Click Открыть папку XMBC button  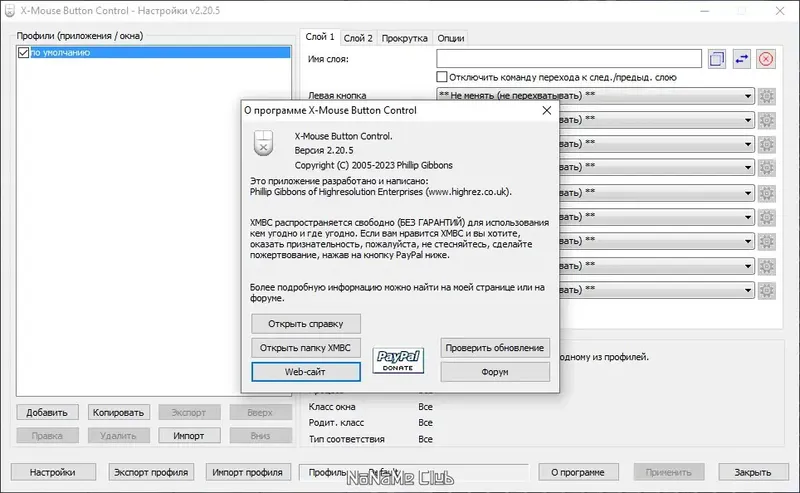pyautogui.click(x=306, y=348)
